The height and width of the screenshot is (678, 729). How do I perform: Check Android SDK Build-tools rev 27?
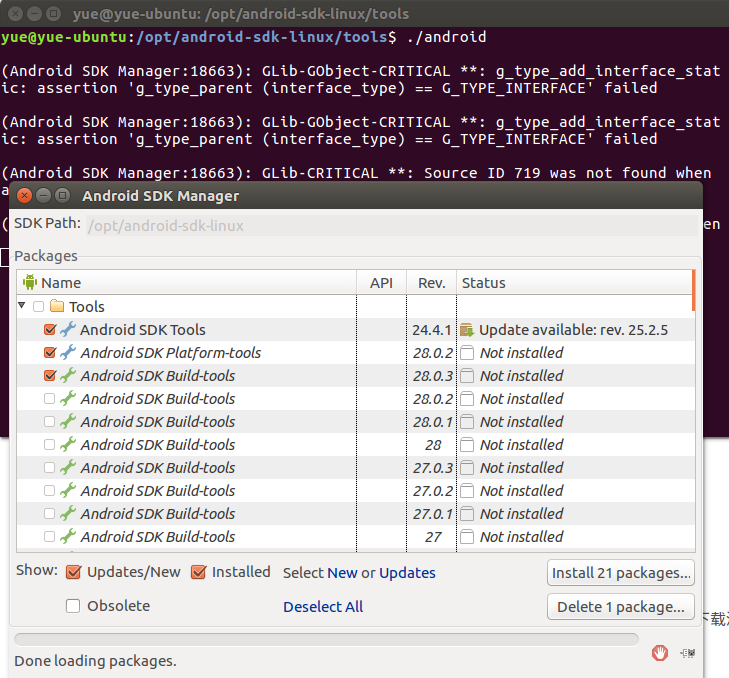click(49, 537)
